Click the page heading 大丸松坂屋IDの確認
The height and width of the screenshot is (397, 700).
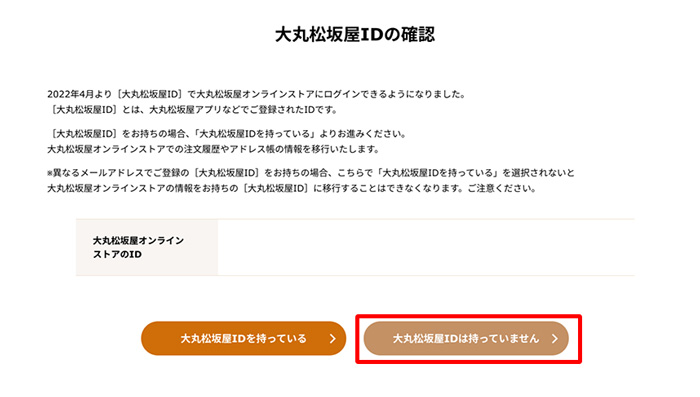354,35
